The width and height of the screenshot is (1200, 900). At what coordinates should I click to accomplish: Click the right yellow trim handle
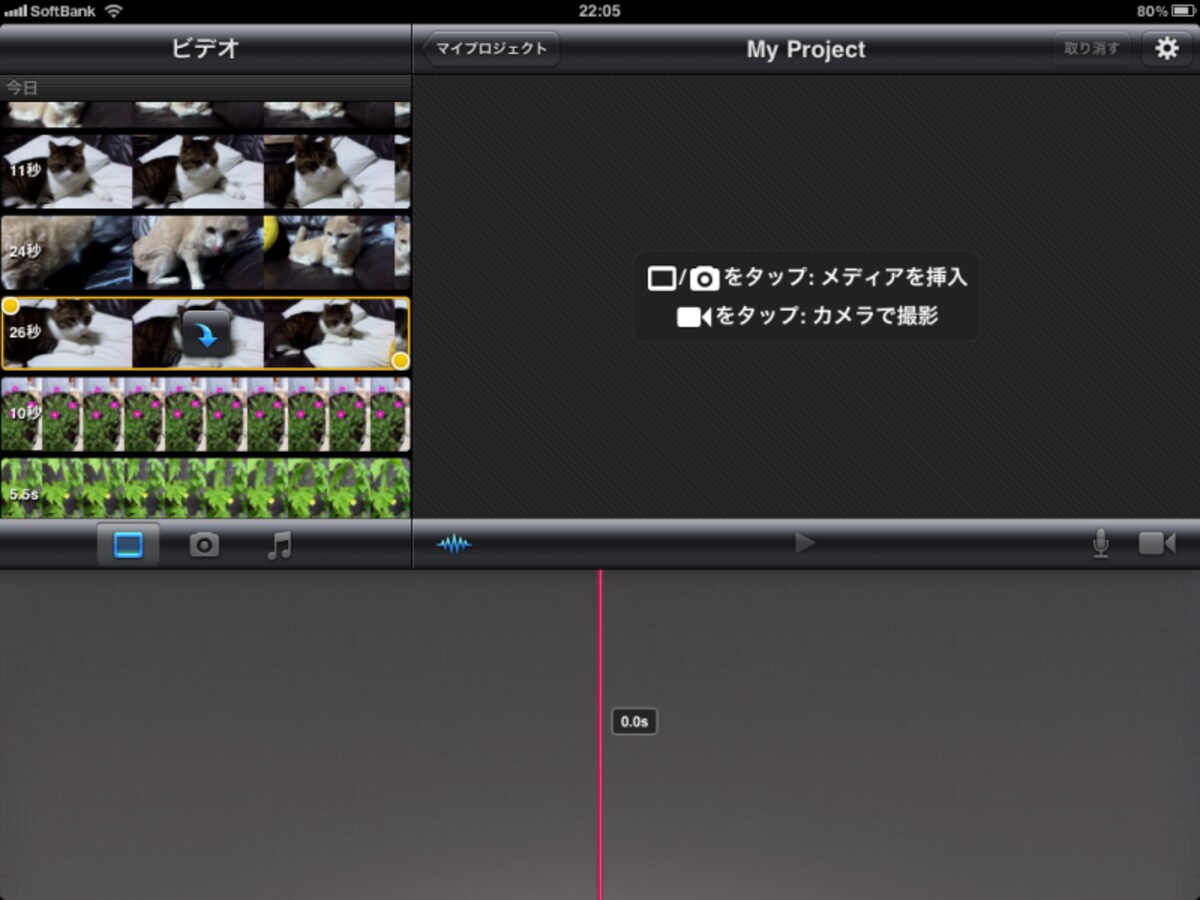(x=400, y=360)
